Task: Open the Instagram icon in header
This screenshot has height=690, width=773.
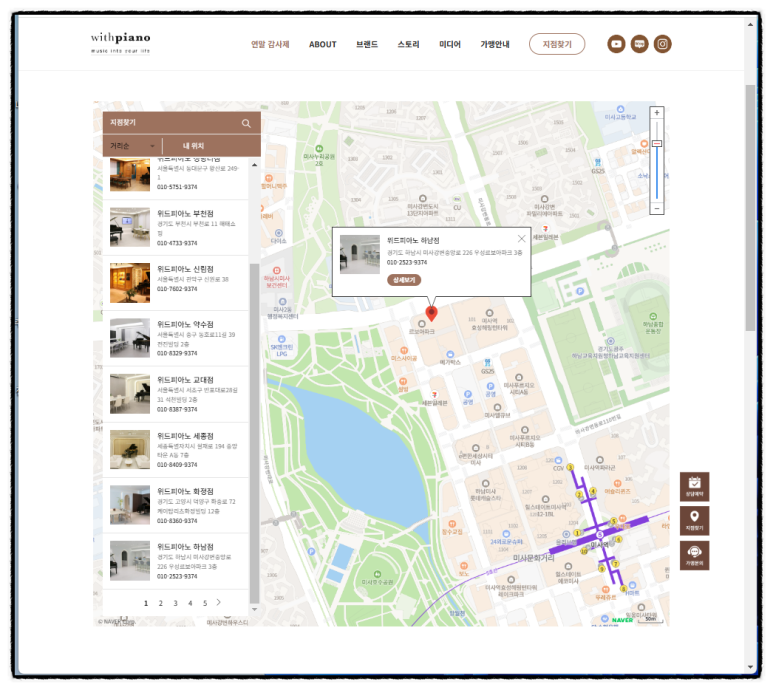Action: [663, 44]
